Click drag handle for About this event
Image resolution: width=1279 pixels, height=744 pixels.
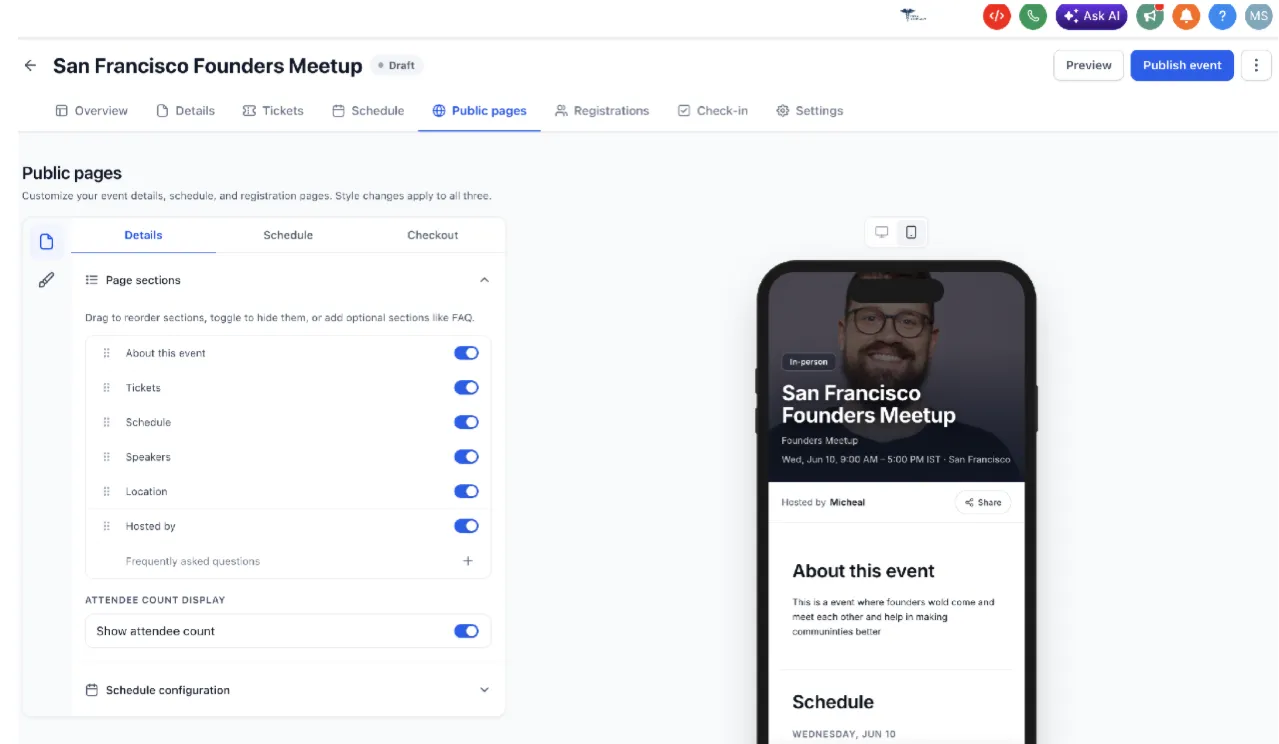[x=106, y=353]
